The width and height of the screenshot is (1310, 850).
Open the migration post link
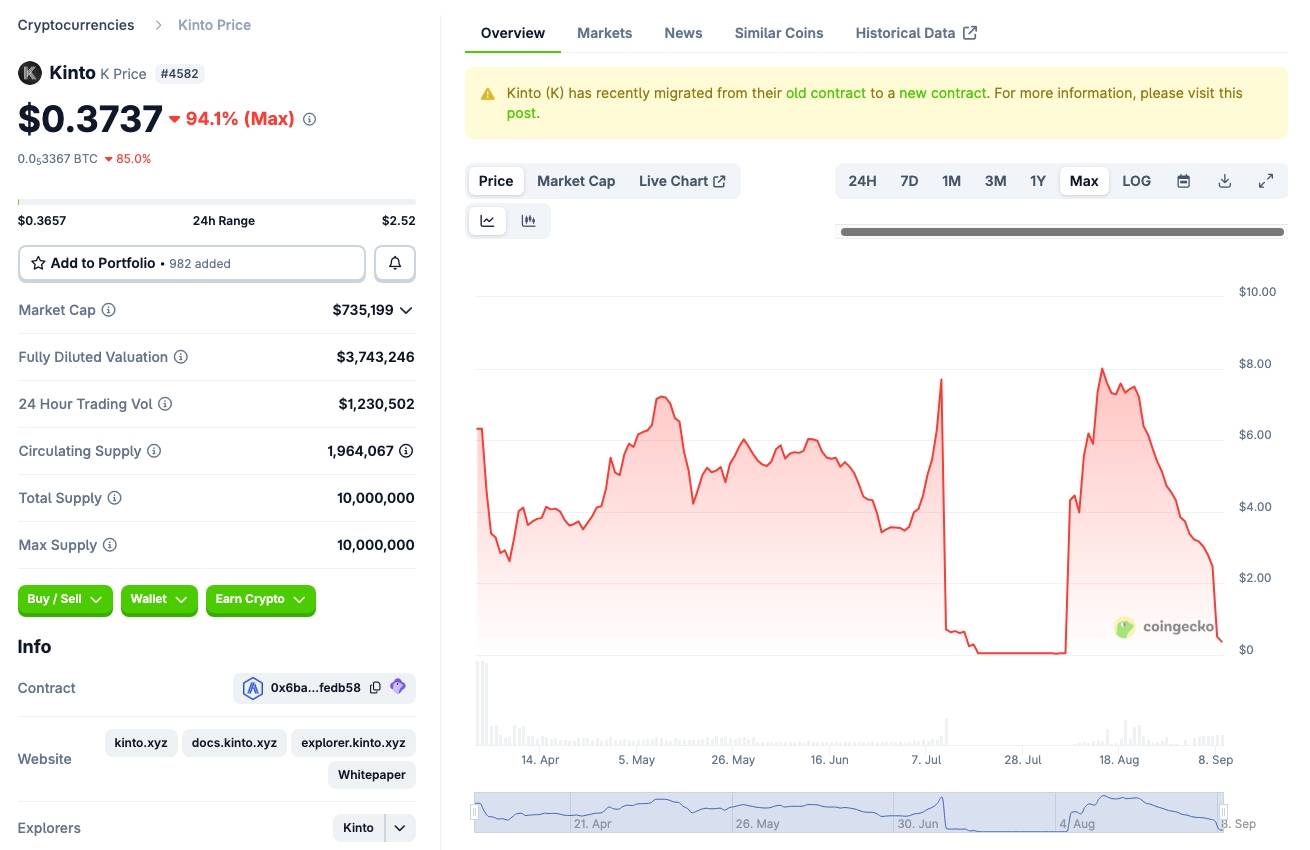point(520,113)
